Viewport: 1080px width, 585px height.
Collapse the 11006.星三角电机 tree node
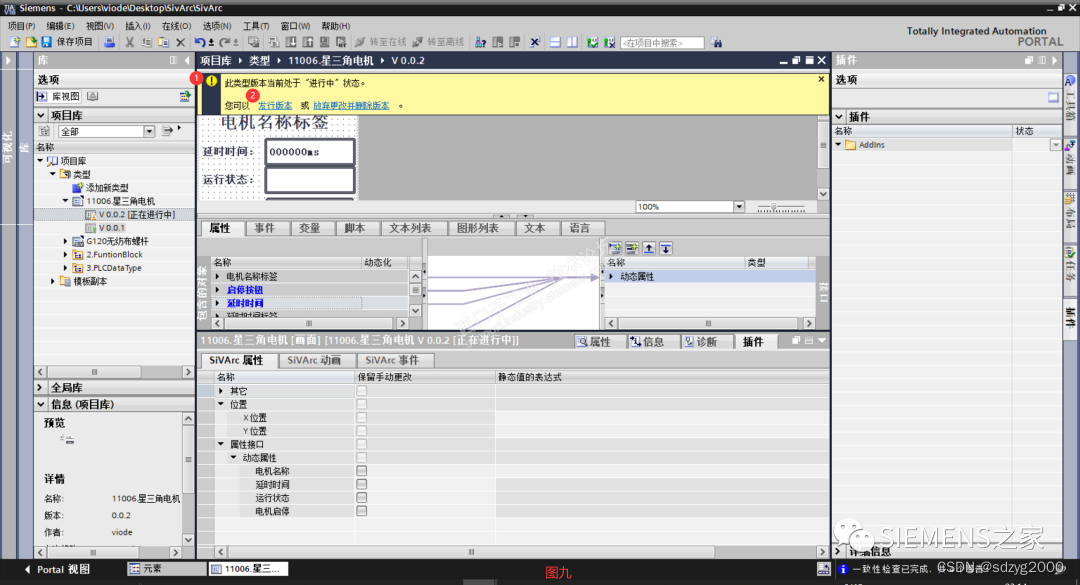point(65,201)
